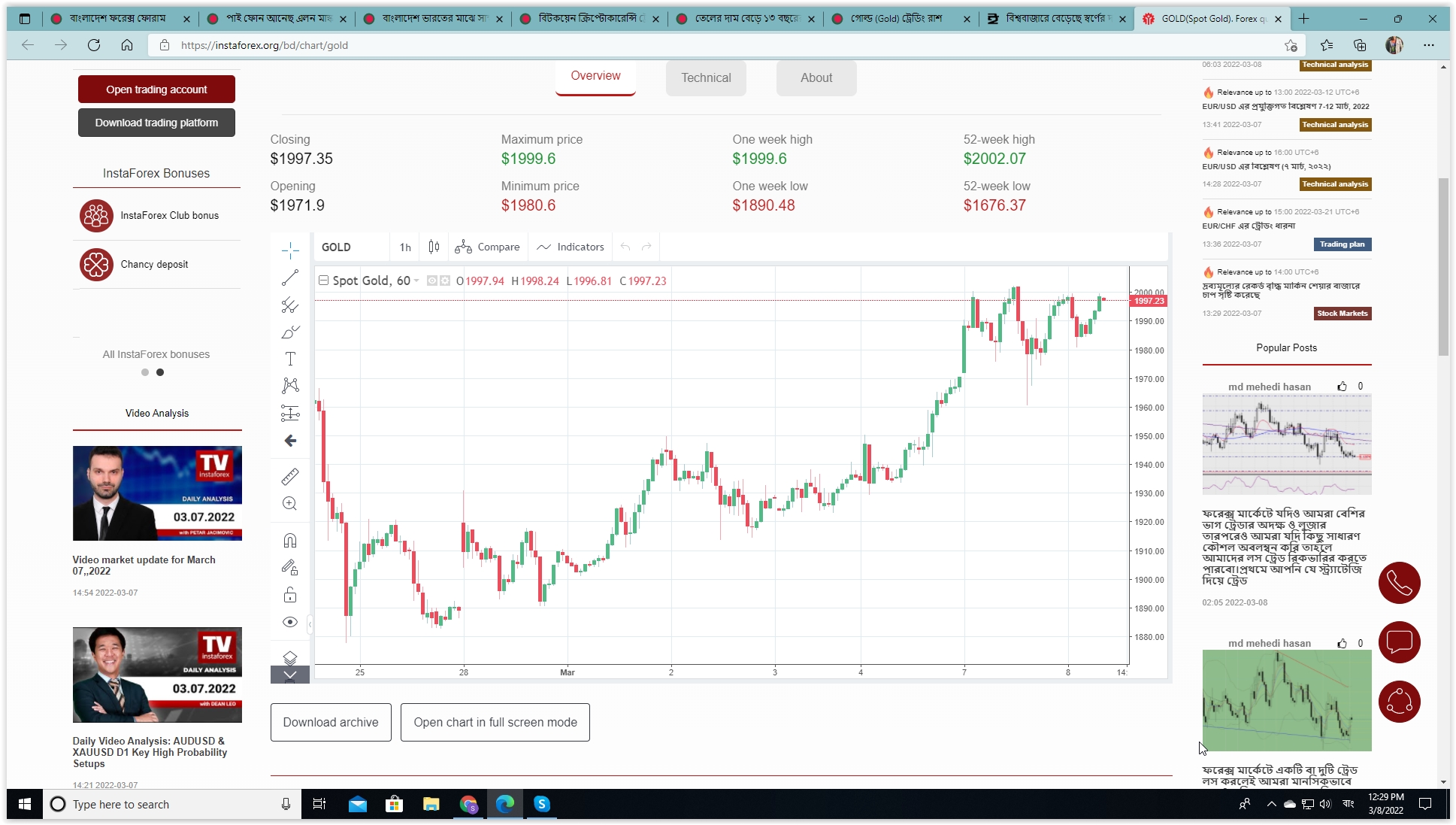This screenshot has width=1456, height=825.
Task: Switch to the Overview tab
Action: (595, 77)
